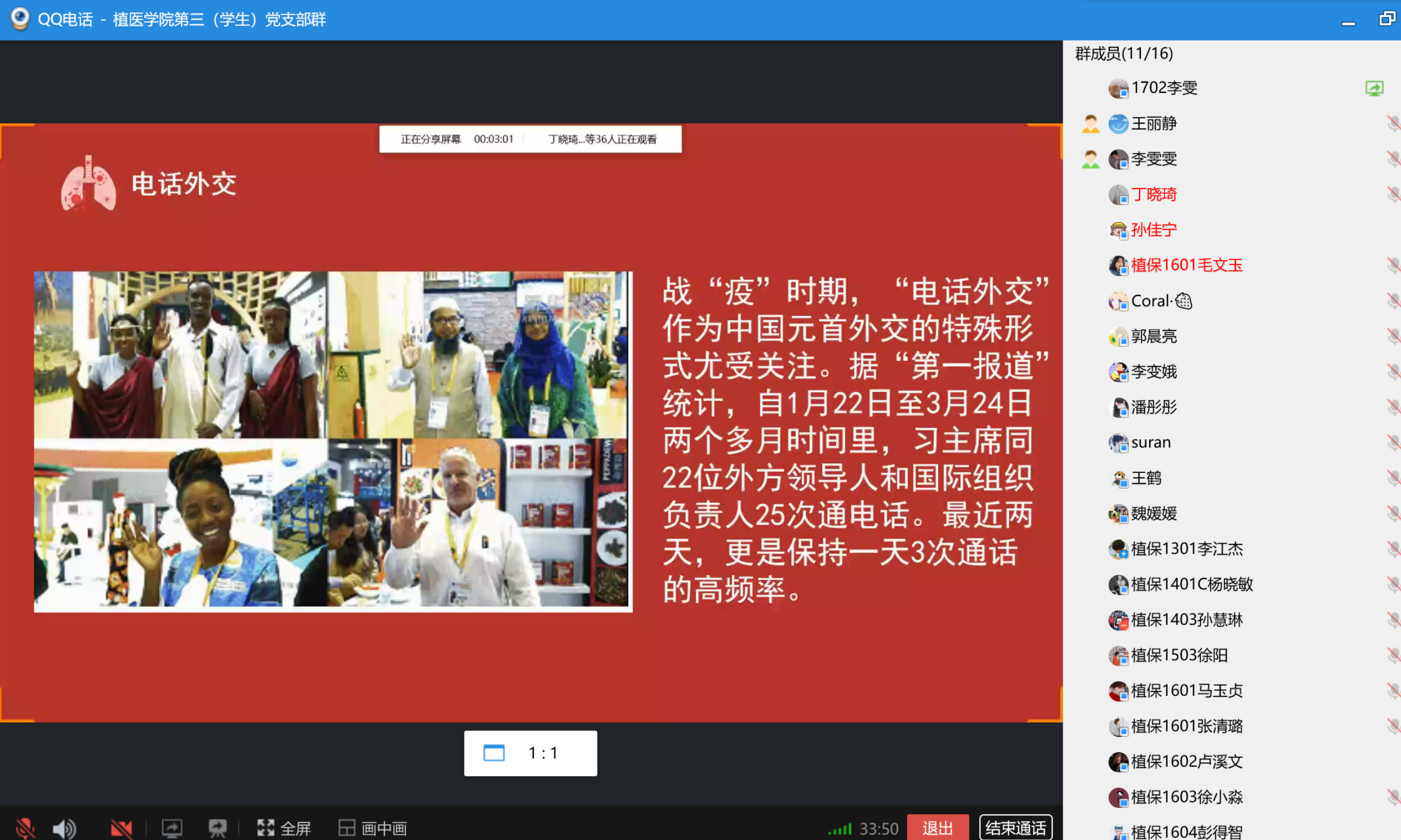Click Coral's avatar in member list
The width and height of the screenshot is (1401, 840).
[1118, 301]
